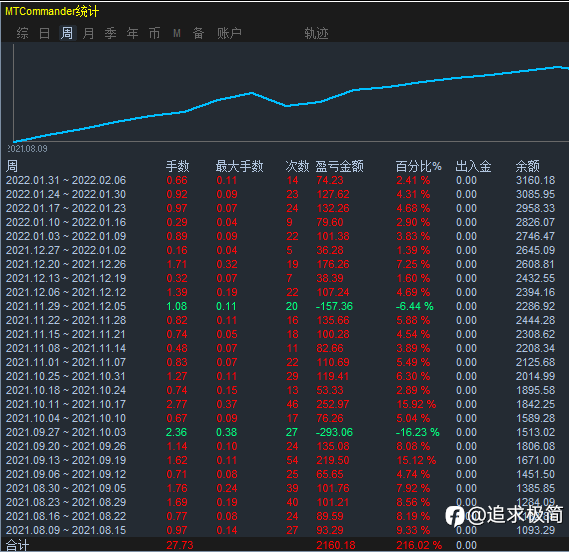Switch to the 综 summary tab
The width and height of the screenshot is (569, 552).
coord(22,33)
